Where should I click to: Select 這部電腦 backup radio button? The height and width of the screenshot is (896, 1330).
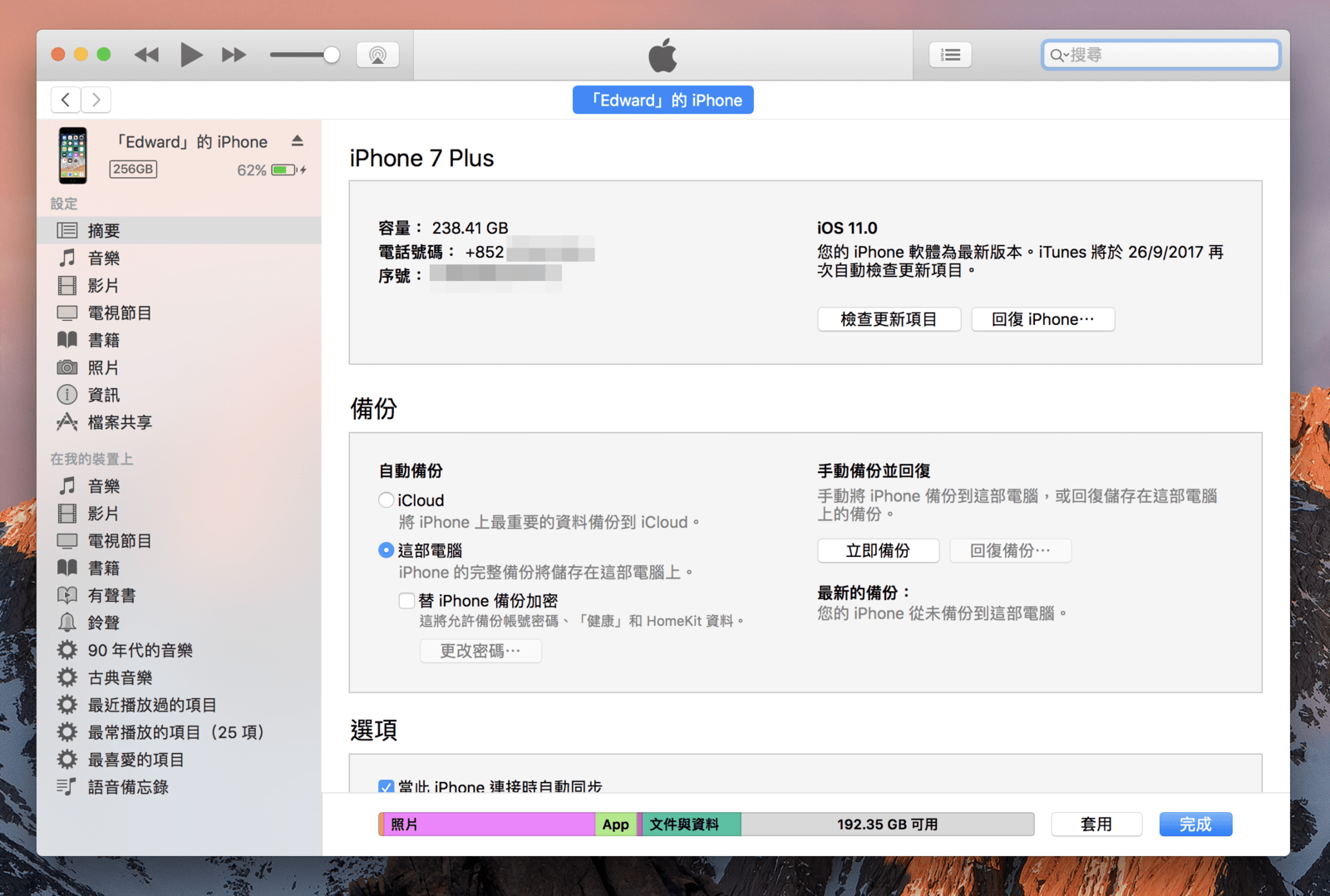(x=386, y=550)
